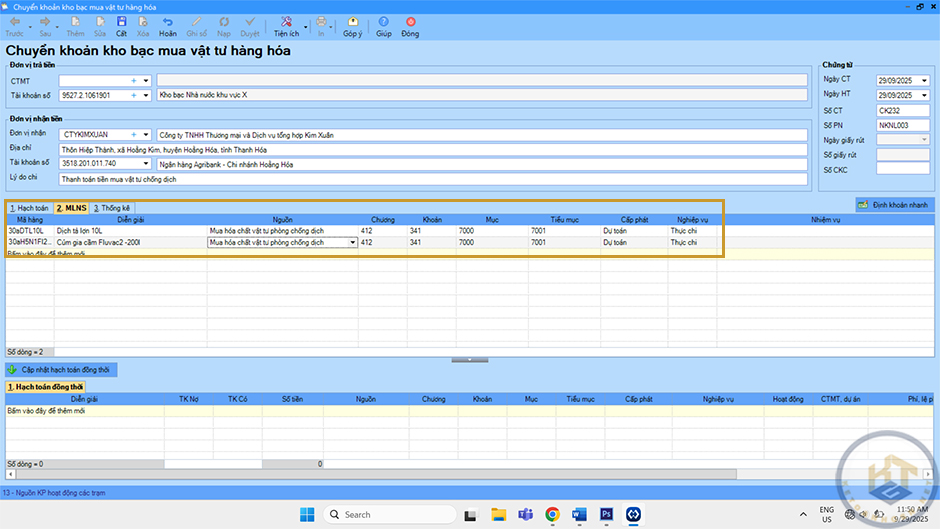Click the Đóng close icon in toolbar
Image resolution: width=940 pixels, height=529 pixels.
pos(410,22)
